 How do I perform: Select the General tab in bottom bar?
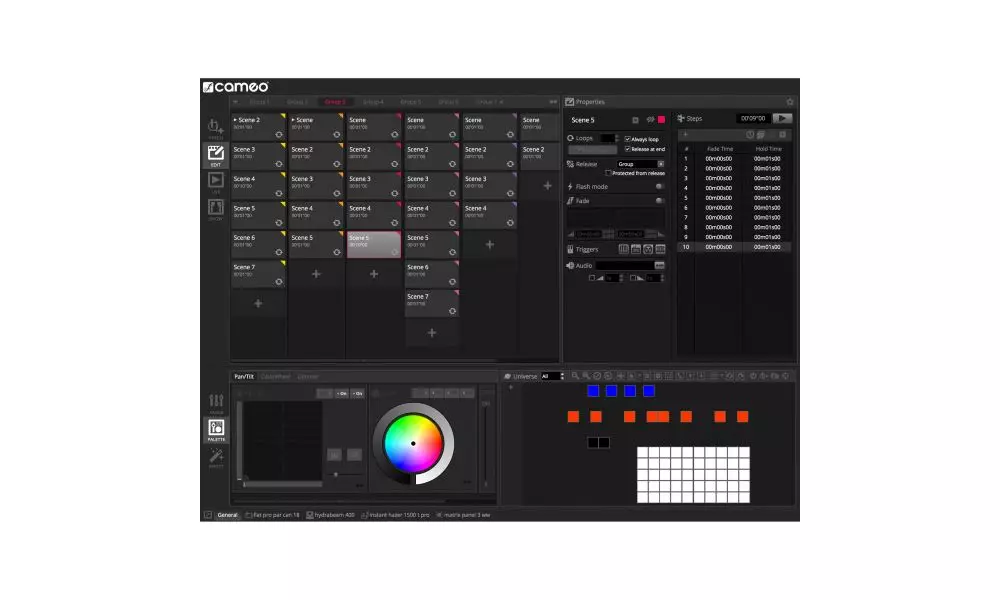click(x=228, y=515)
